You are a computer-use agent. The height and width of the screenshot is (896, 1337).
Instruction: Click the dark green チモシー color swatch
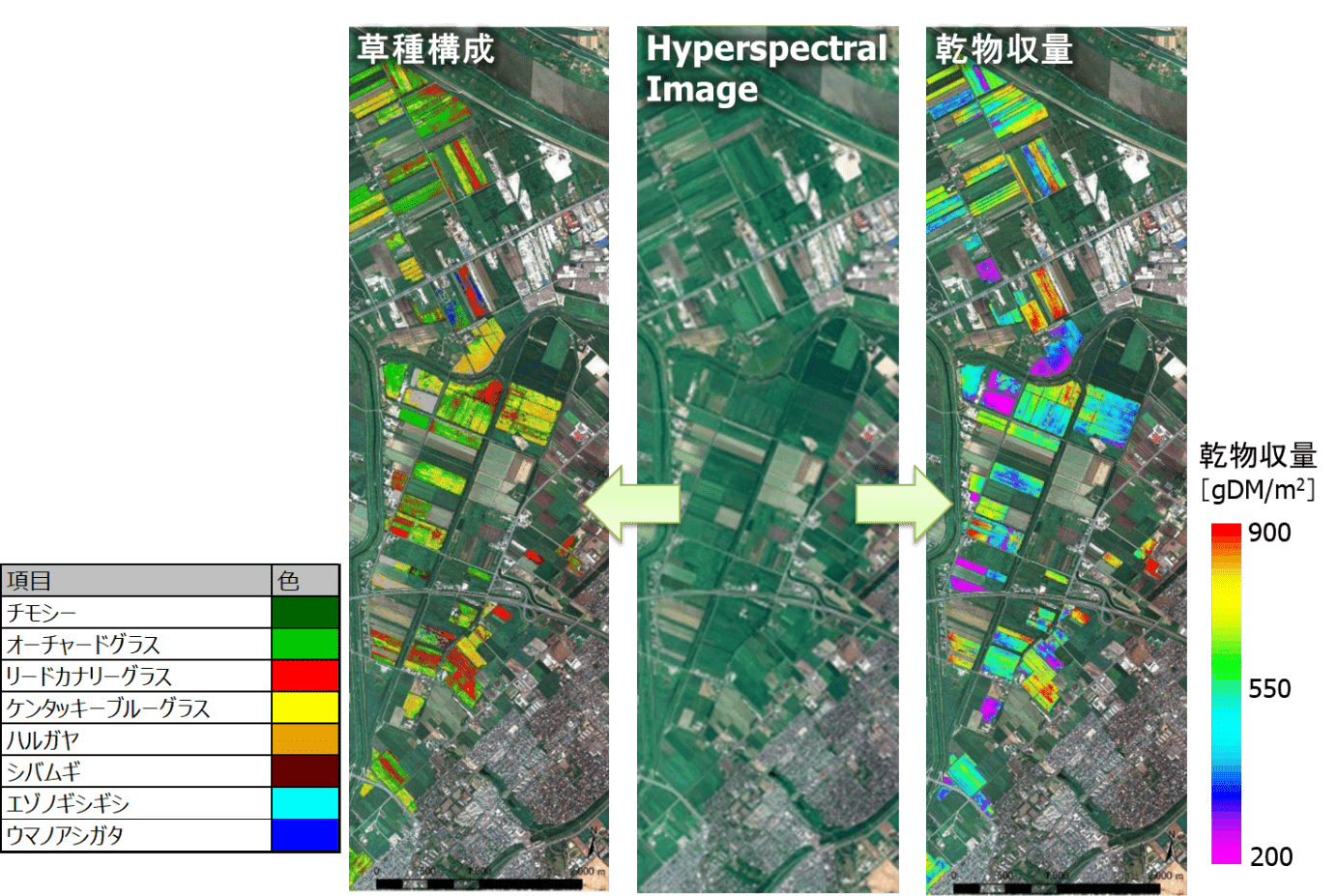pyautogui.click(x=305, y=613)
